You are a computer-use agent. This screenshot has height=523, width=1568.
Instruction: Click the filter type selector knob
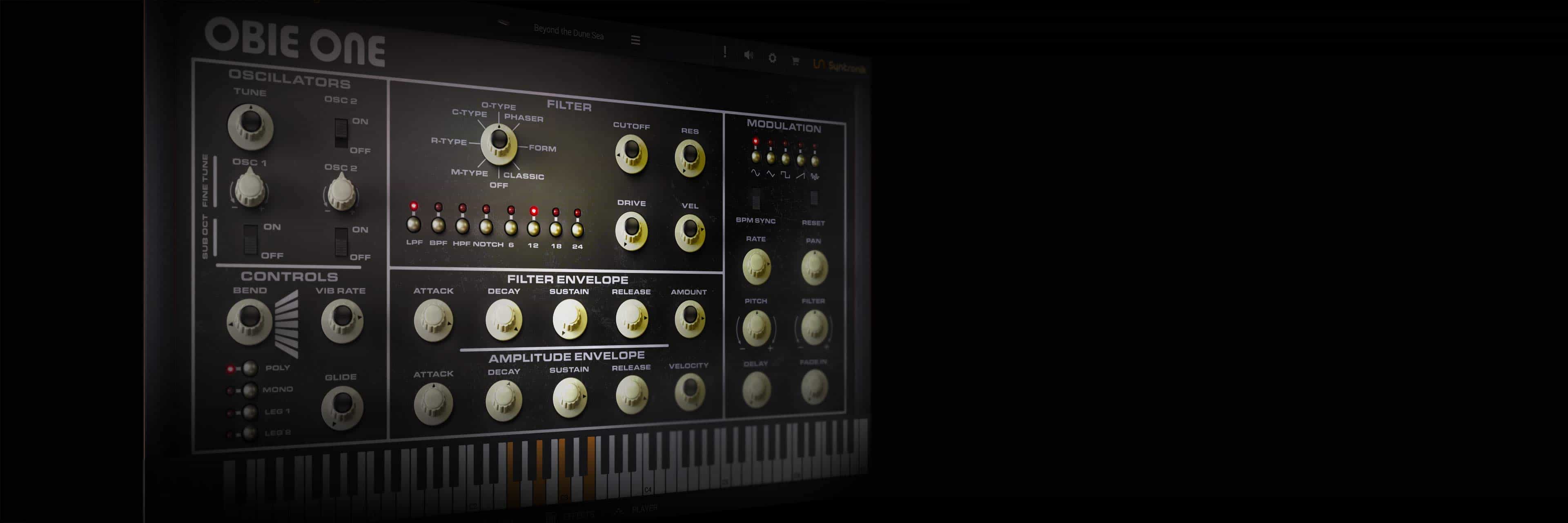pos(499,144)
